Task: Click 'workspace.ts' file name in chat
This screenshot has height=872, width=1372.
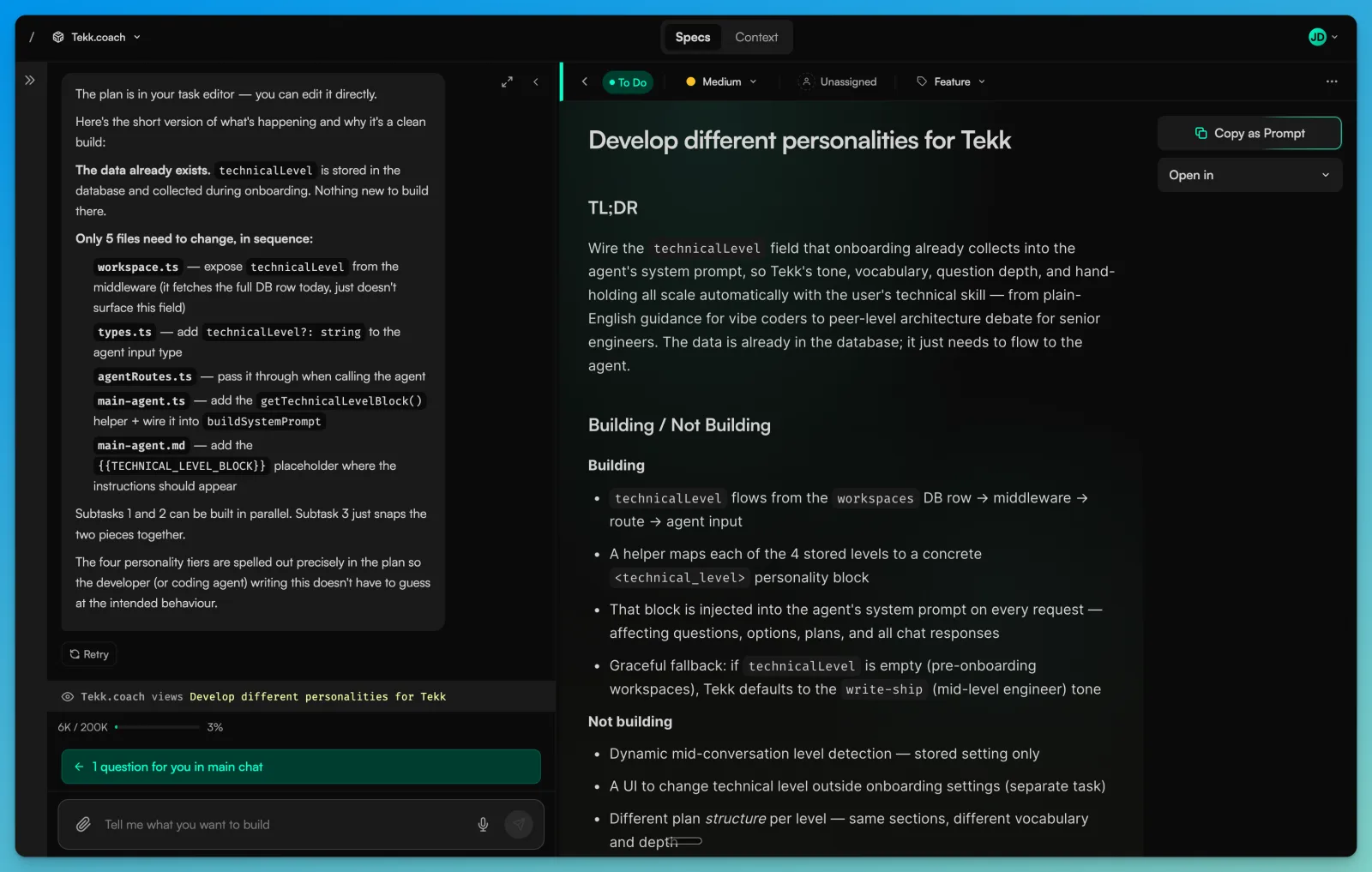Action: click(x=138, y=267)
